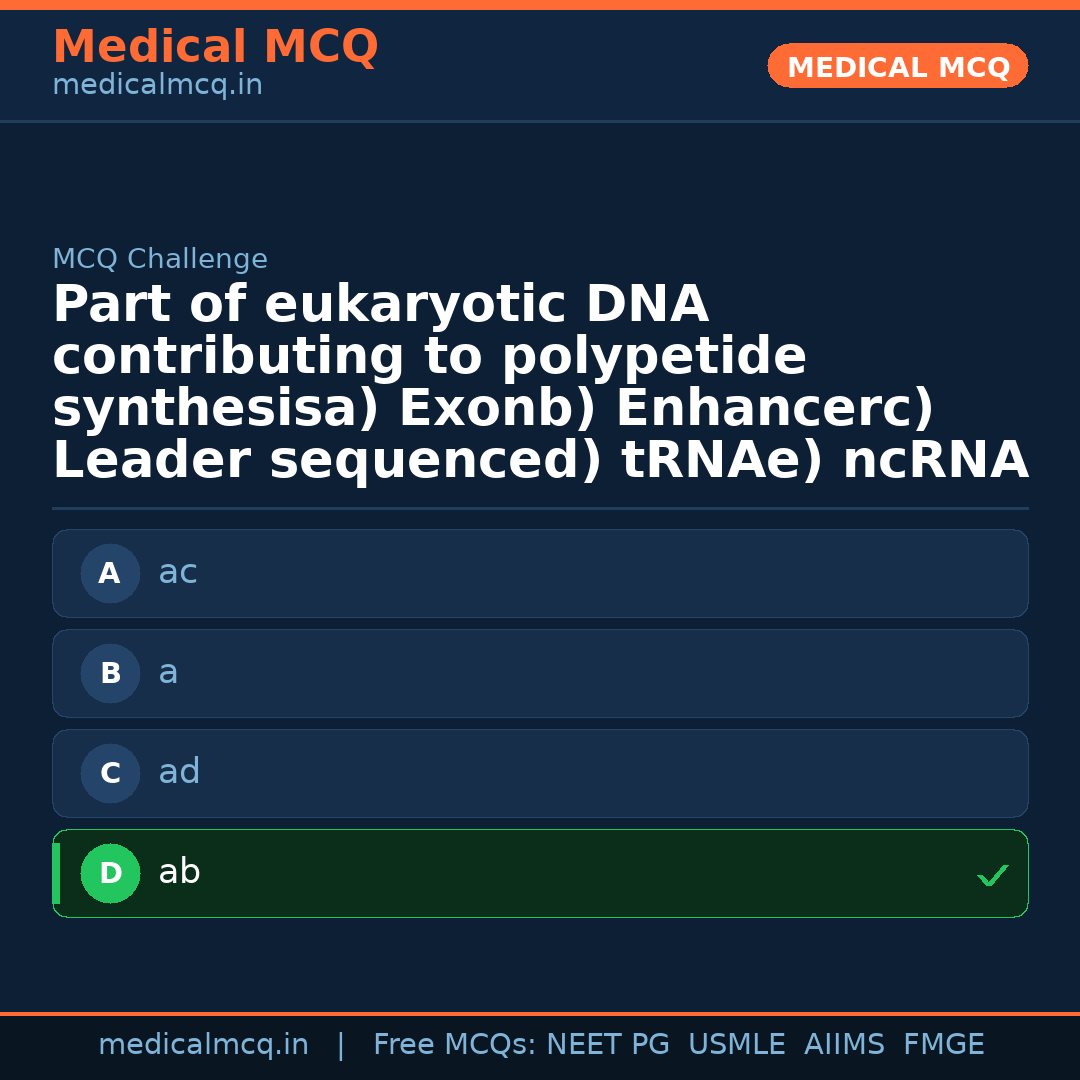Screen dimensions: 1080x1080
Task: Click the letter B circle badge
Action: click(110, 674)
